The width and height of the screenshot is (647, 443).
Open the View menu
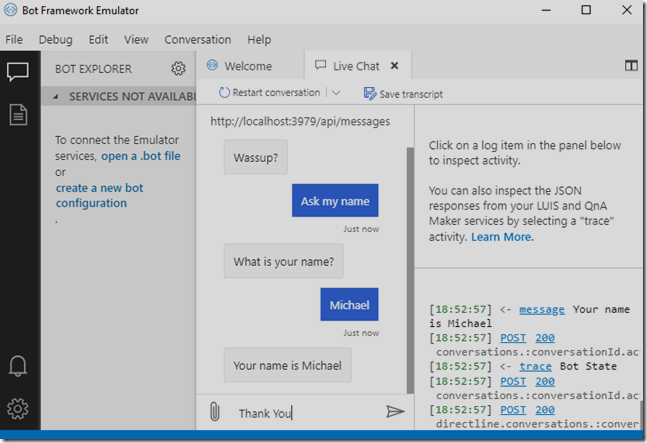point(136,40)
